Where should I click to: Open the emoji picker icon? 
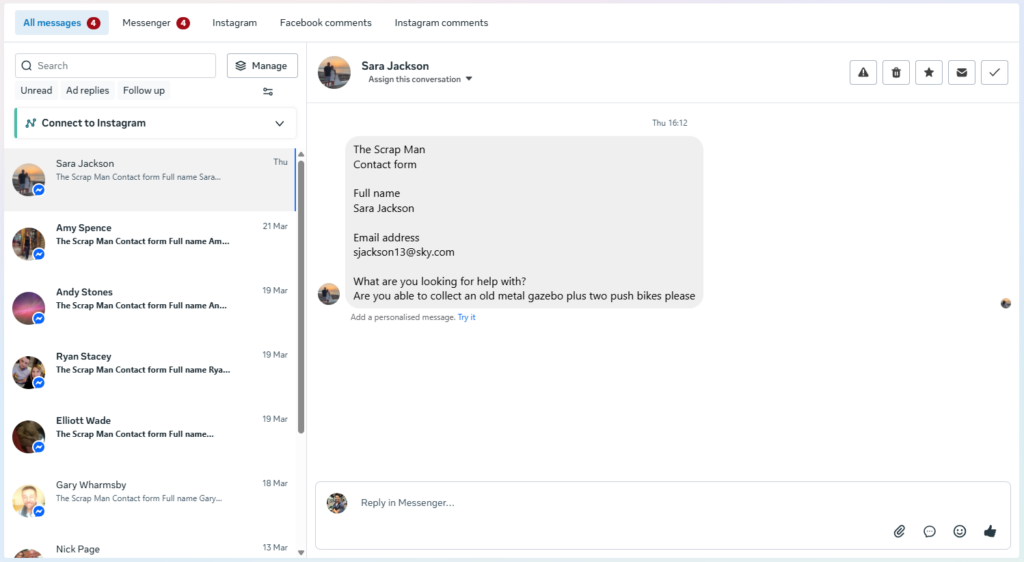point(960,531)
